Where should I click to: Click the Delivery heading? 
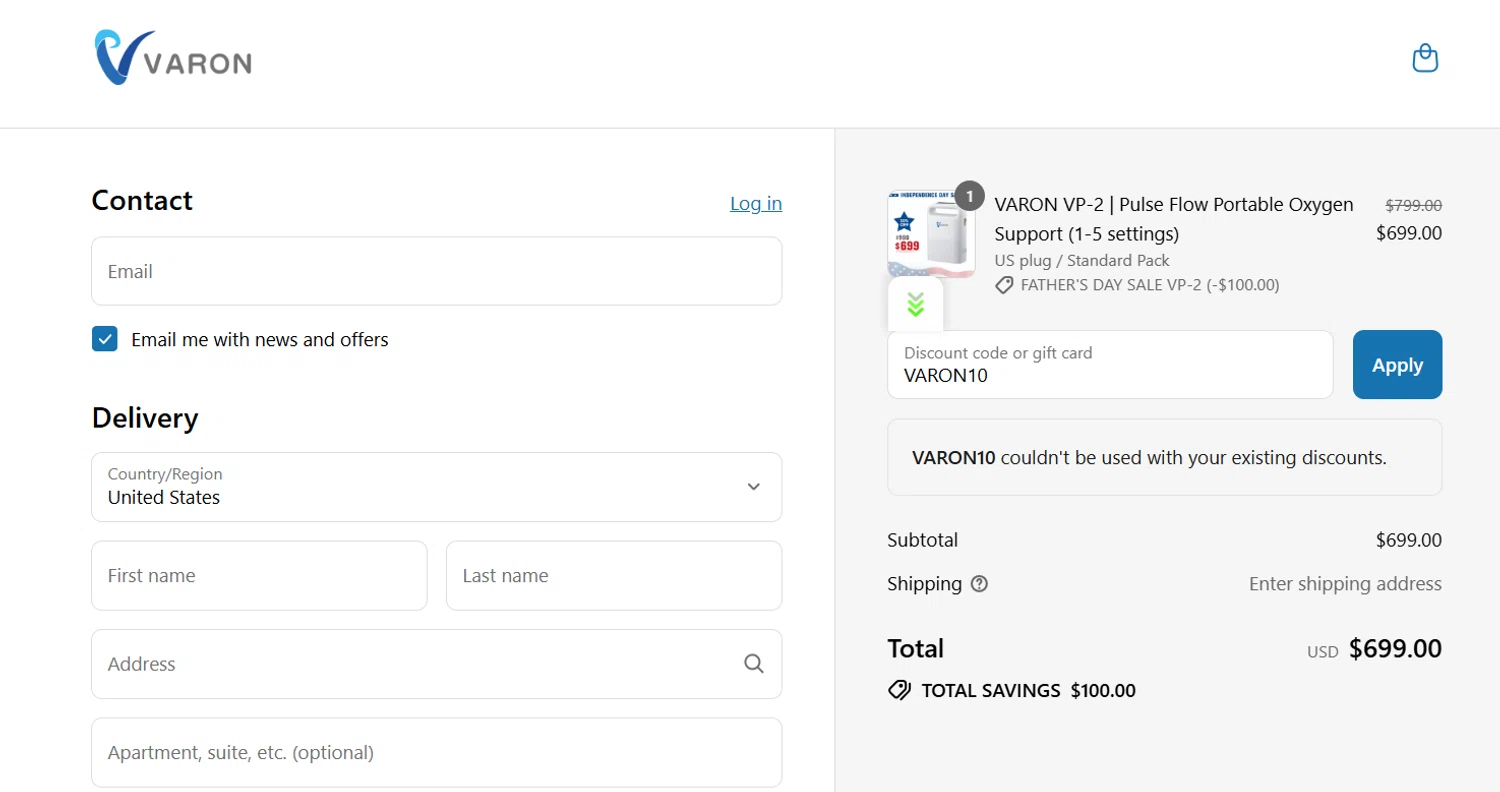pos(145,418)
